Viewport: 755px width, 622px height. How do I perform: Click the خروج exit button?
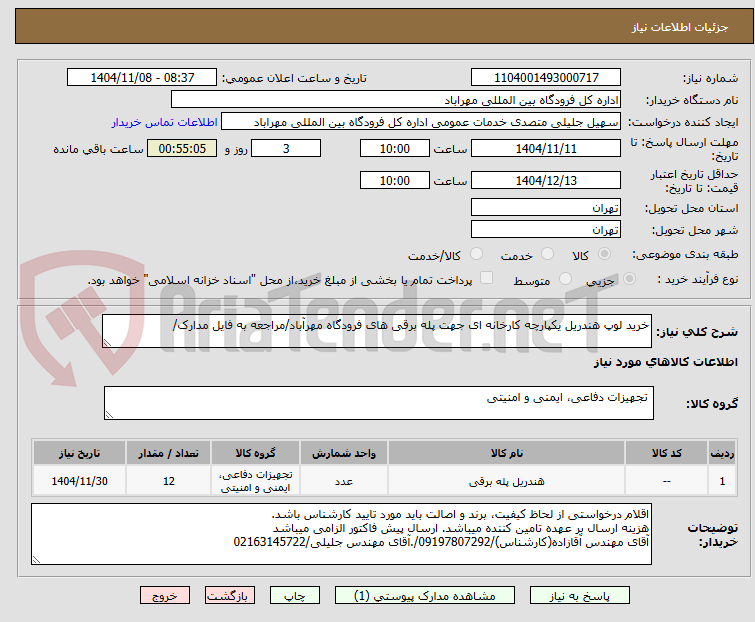point(165,596)
